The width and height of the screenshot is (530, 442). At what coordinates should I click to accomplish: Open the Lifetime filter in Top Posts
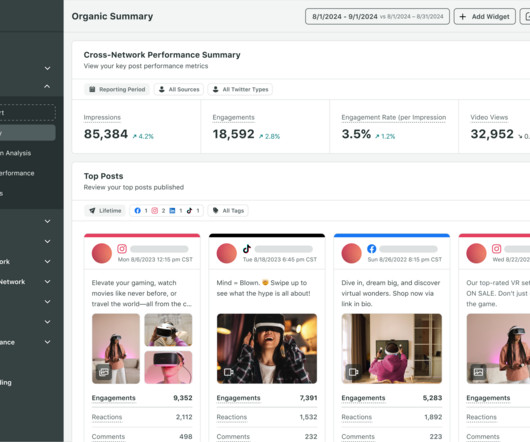[x=105, y=211]
